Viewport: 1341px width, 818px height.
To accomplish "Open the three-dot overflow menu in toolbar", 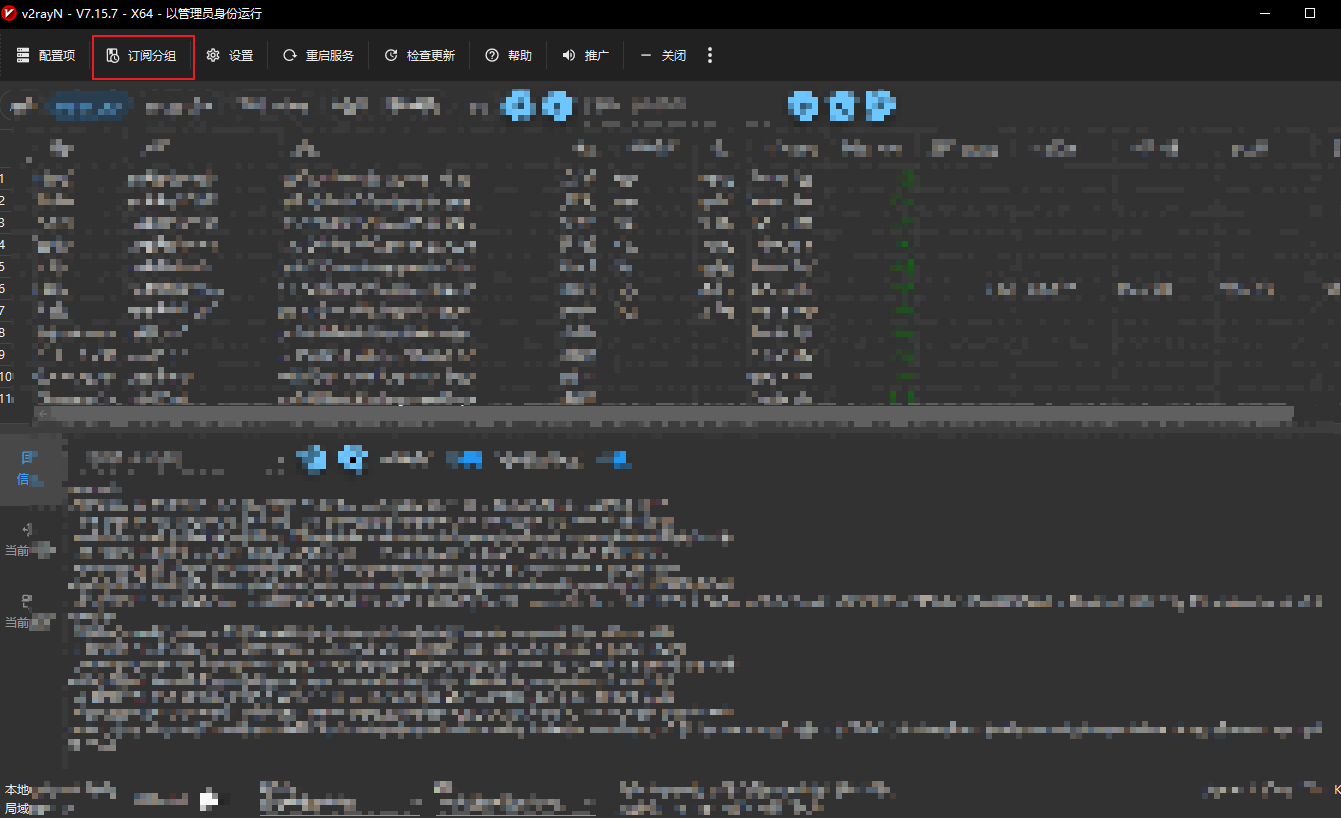I will click(710, 56).
